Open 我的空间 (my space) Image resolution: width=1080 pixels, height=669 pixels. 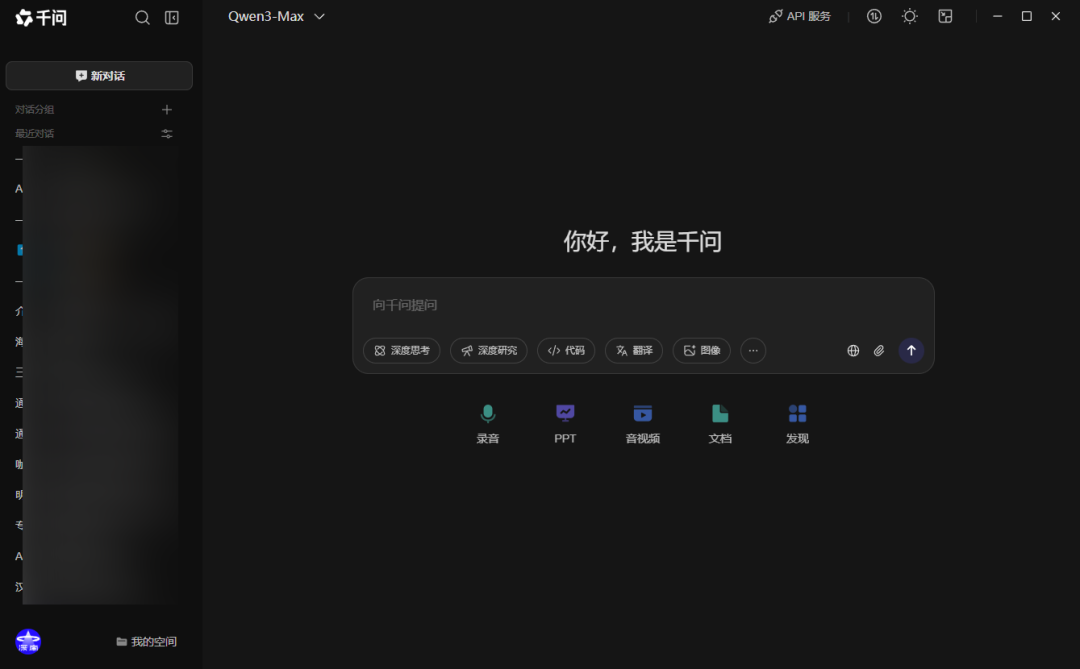click(x=147, y=641)
